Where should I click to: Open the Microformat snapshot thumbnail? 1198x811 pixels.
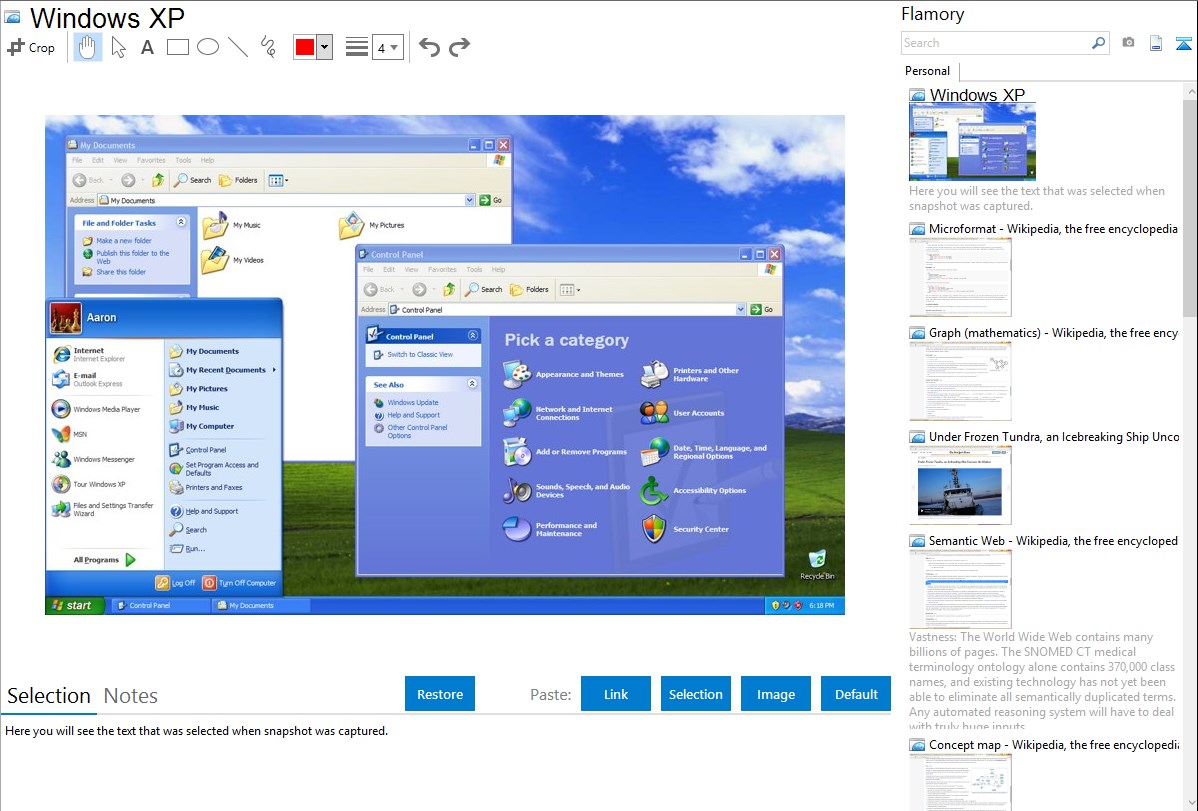coord(960,277)
